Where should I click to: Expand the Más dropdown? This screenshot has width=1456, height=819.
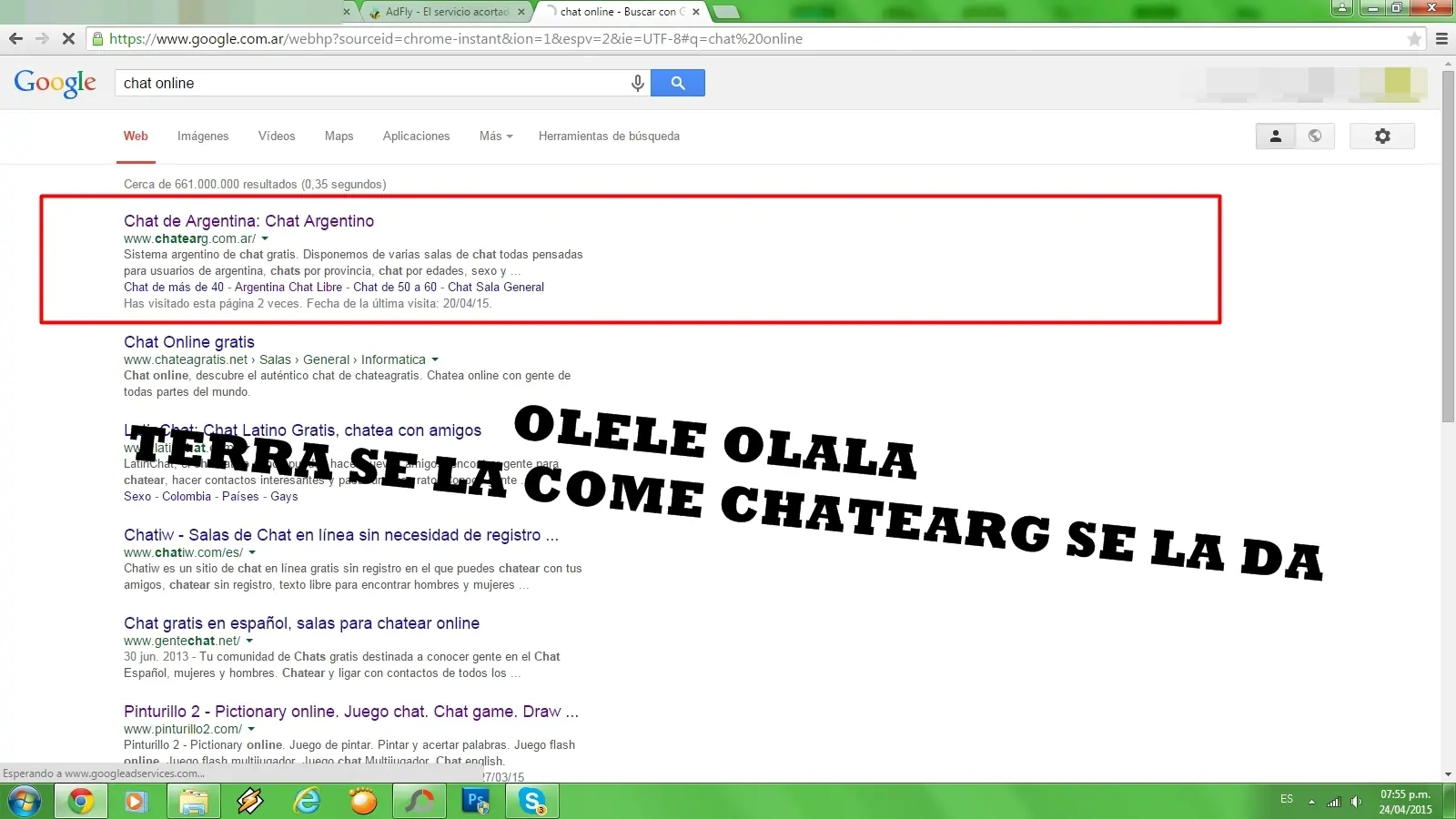[x=496, y=136]
